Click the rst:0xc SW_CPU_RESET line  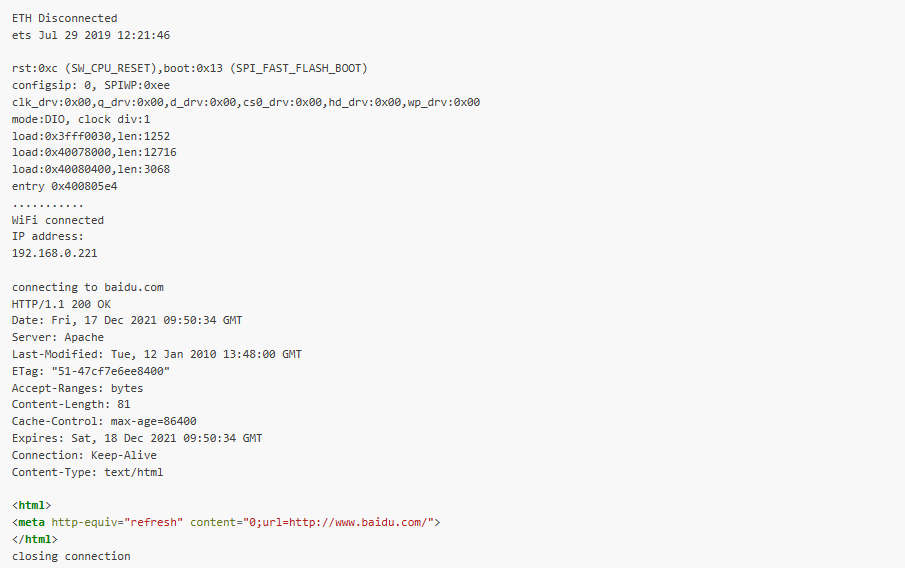tap(189, 69)
